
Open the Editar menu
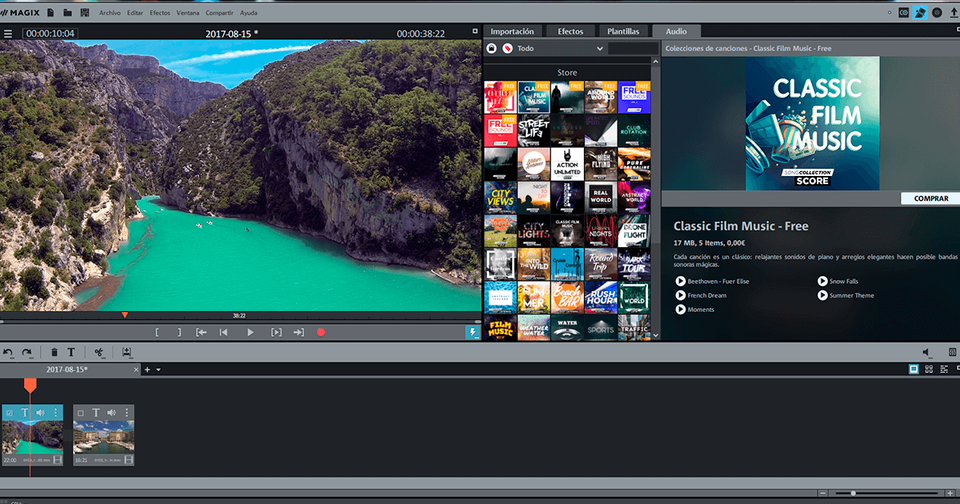pos(135,13)
